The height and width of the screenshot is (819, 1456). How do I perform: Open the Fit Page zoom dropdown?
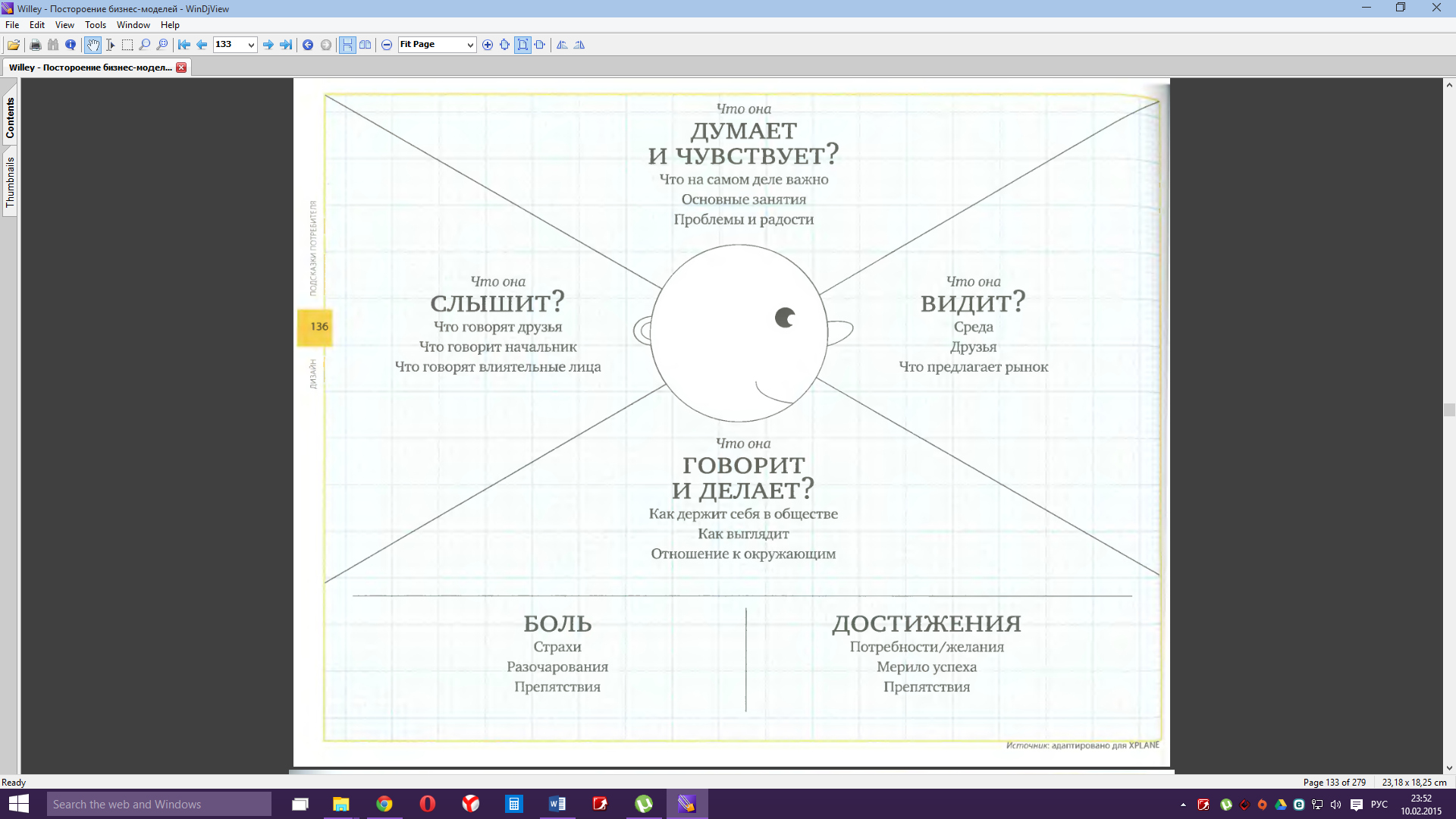click(470, 45)
